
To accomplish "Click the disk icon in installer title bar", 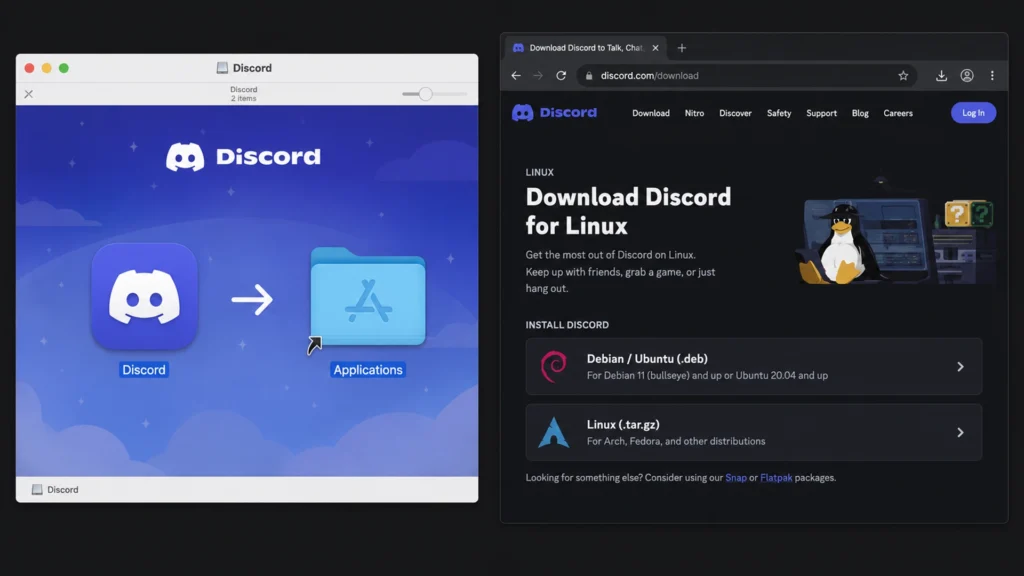I will coord(222,68).
